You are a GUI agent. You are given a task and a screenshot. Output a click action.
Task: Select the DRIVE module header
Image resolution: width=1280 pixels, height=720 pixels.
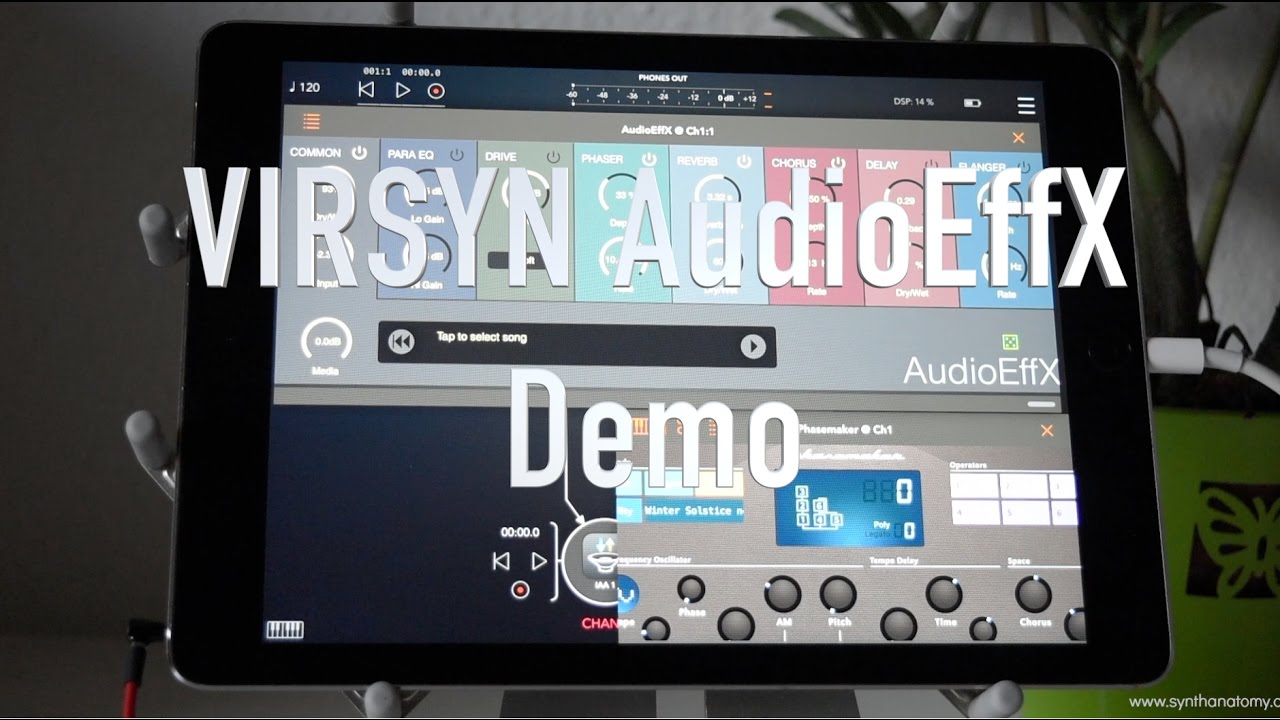pyautogui.click(x=501, y=157)
